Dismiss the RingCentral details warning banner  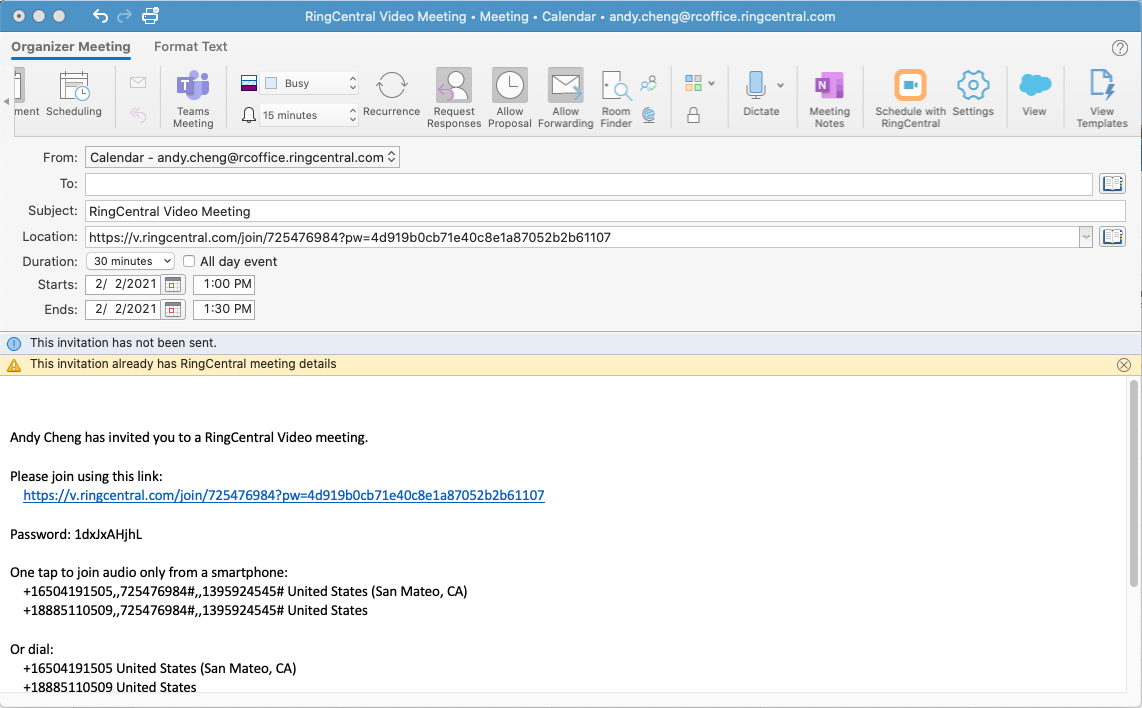(1123, 365)
